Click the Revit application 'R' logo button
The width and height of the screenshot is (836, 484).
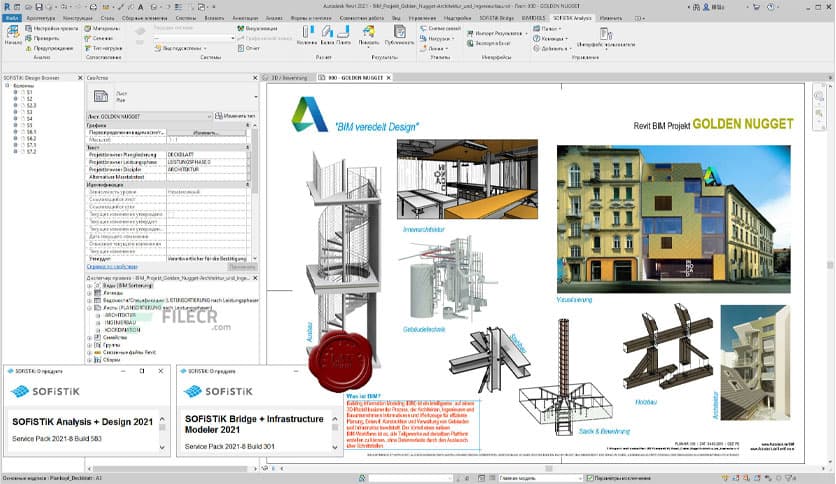coord(7,7)
